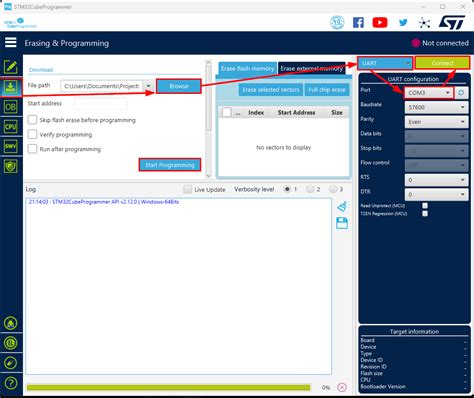Click the progress bar at bottom
The height and width of the screenshot is (398, 474).
169,387
